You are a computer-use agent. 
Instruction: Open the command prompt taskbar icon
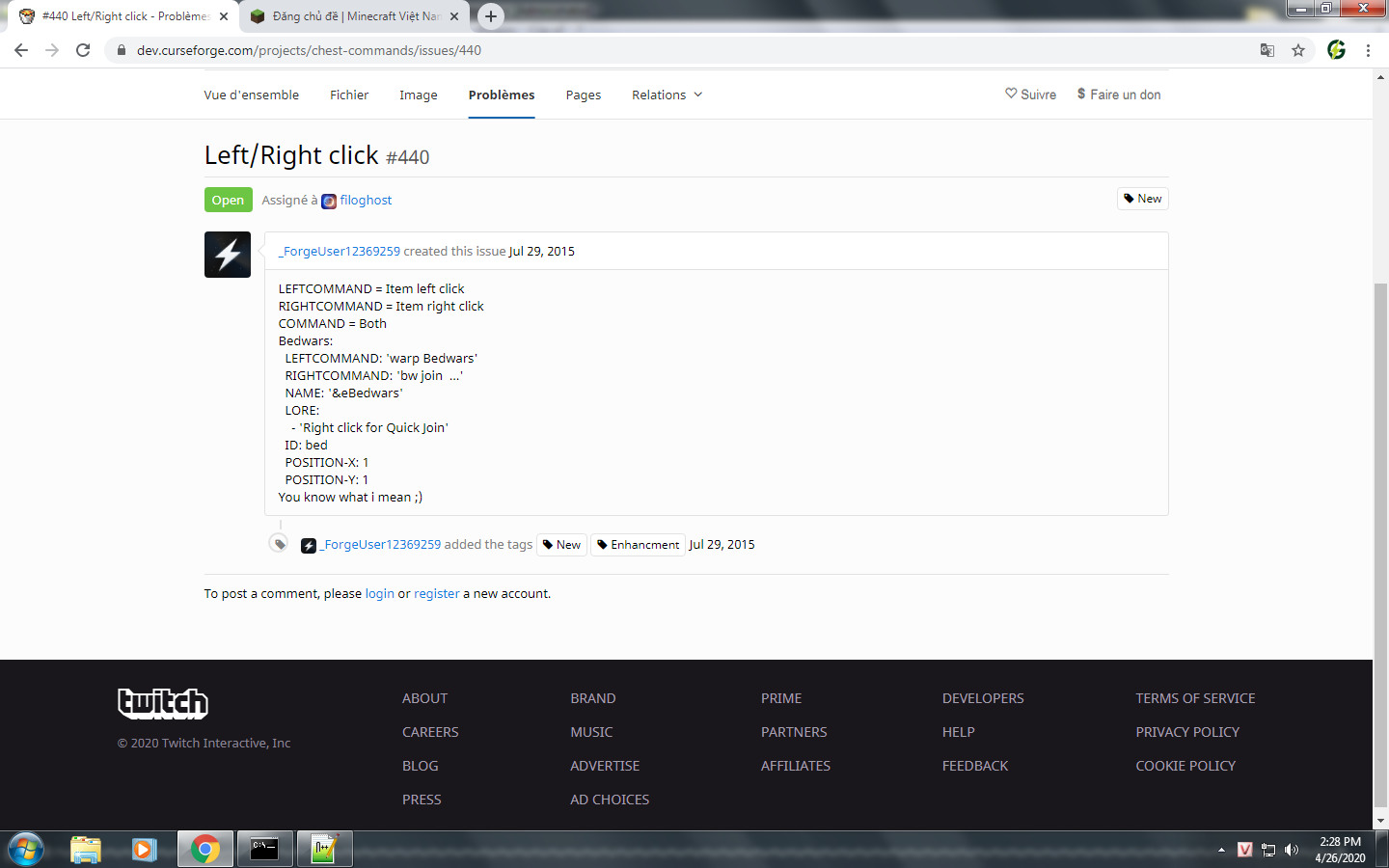(265, 850)
